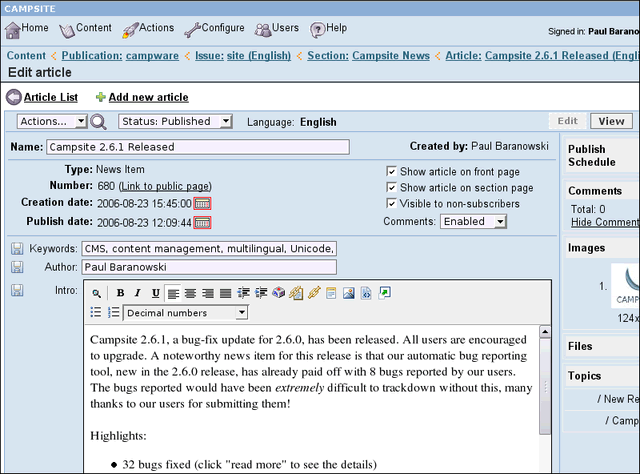640x474 pixels.
Task: Click the save icon beside Author
Action: 17,267
